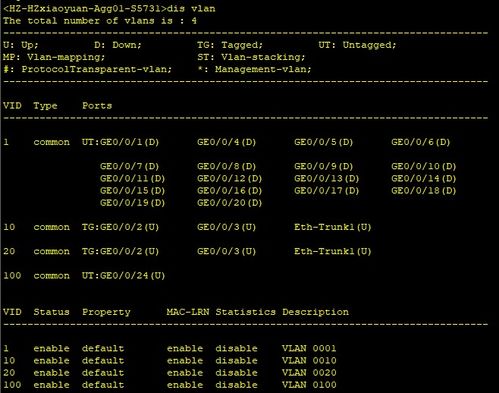Click TG:GE0/0/2(U) in VLAN 10 row
The image size is (499, 393).
coord(121,227)
